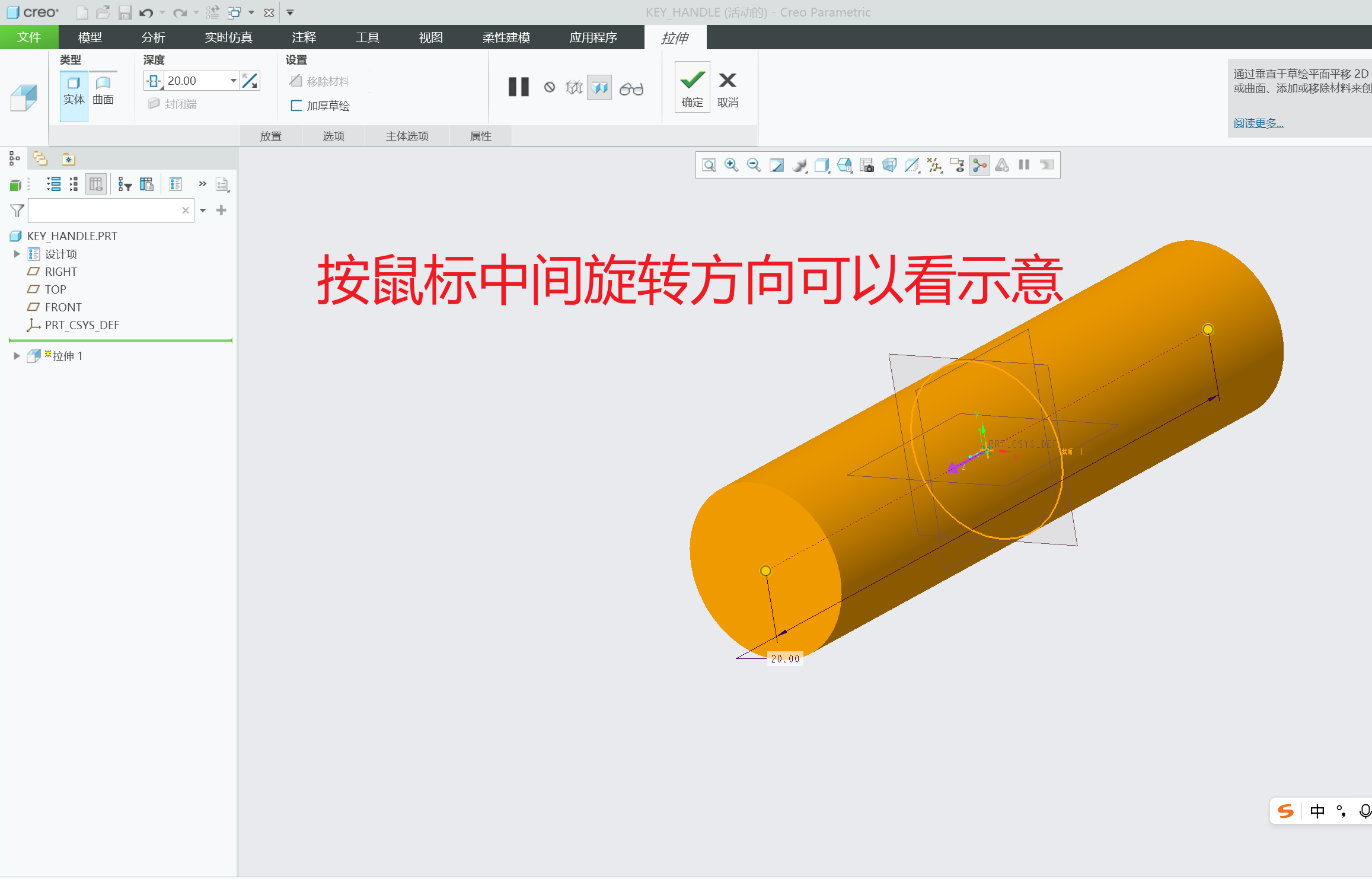Select the zoom in tool
This screenshot has width=1372, height=879.
click(731, 165)
